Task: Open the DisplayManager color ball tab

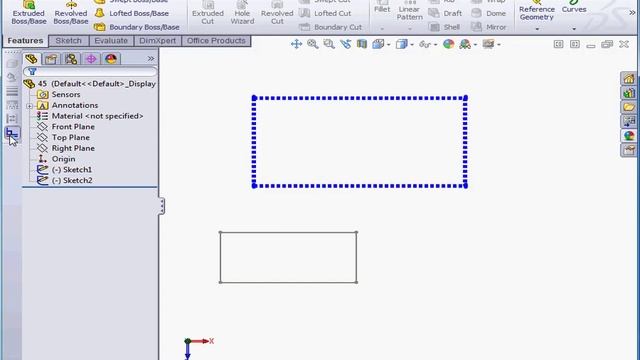Action: click(x=111, y=59)
